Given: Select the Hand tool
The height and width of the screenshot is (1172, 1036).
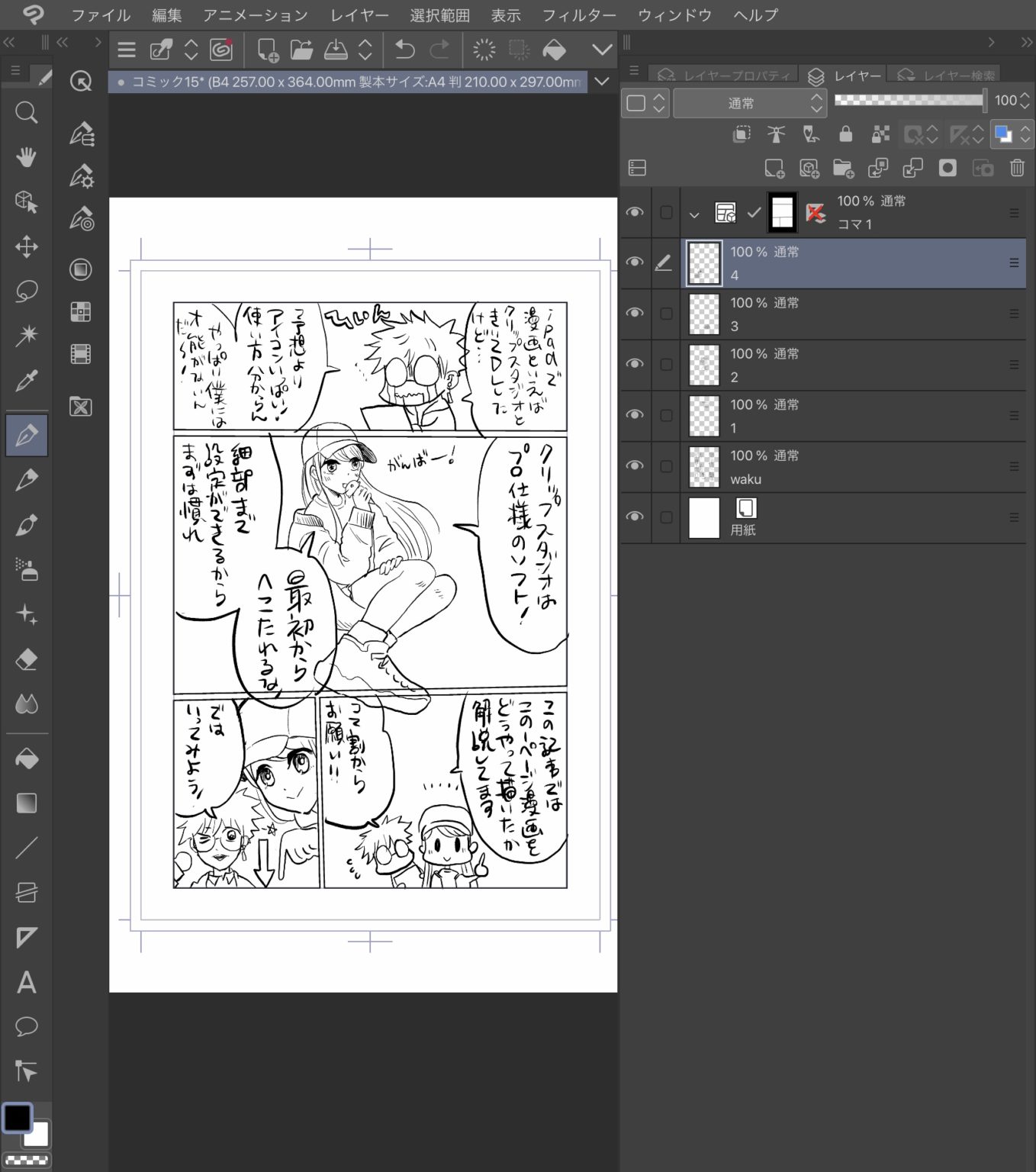Looking at the screenshot, I should [27, 156].
